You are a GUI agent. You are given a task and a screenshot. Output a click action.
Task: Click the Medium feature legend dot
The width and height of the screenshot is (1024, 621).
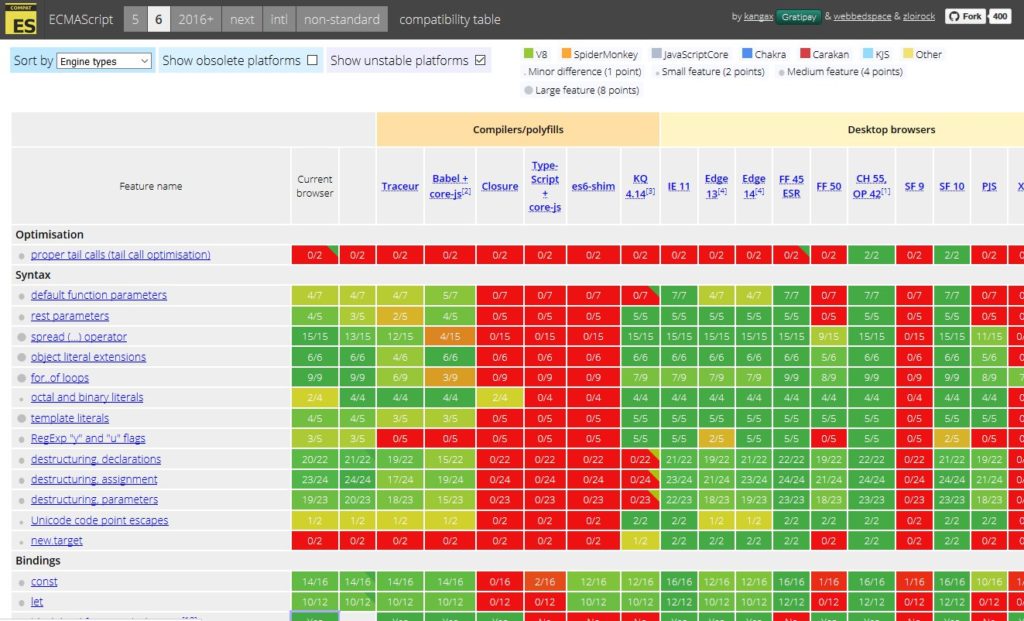pyautogui.click(x=782, y=72)
